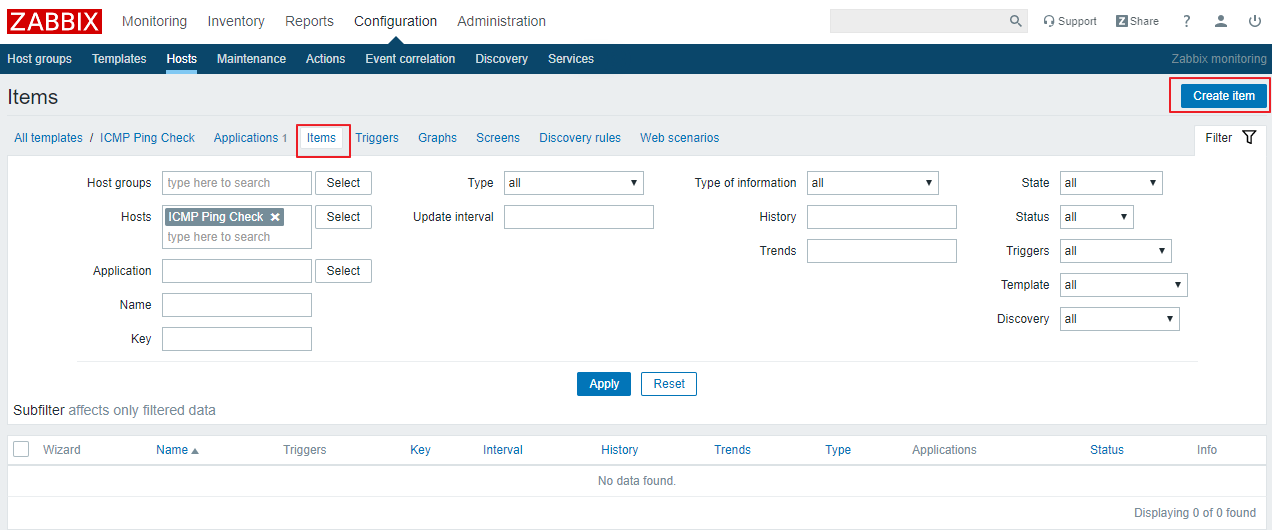Viewport: 1272px width, 530px height.
Task: Open All templates breadcrumb link
Action: pyautogui.click(x=48, y=138)
